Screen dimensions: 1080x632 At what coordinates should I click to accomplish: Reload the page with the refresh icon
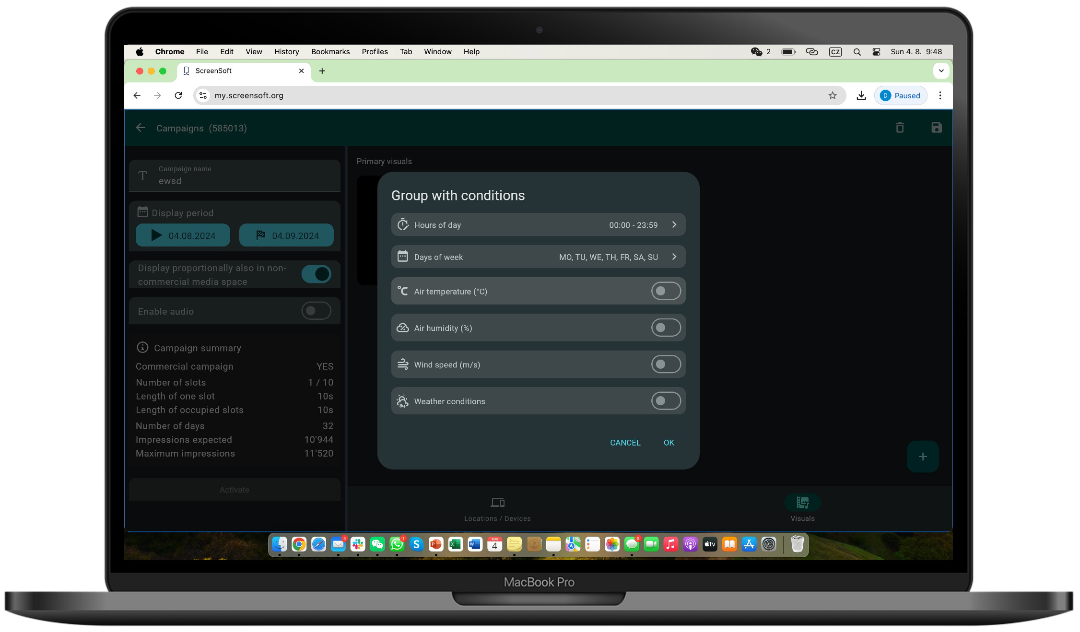click(x=179, y=96)
